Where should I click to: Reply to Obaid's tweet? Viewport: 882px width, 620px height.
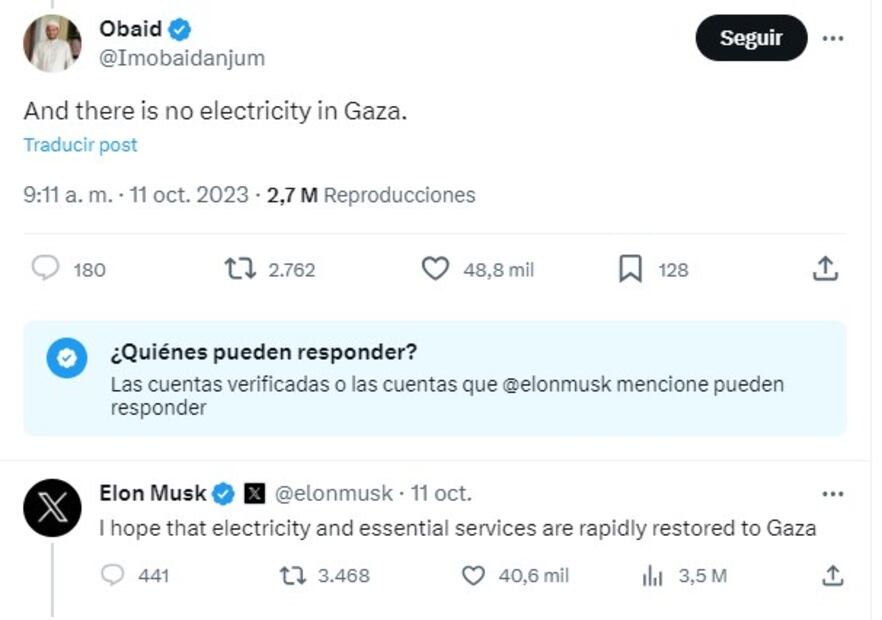(x=43, y=269)
